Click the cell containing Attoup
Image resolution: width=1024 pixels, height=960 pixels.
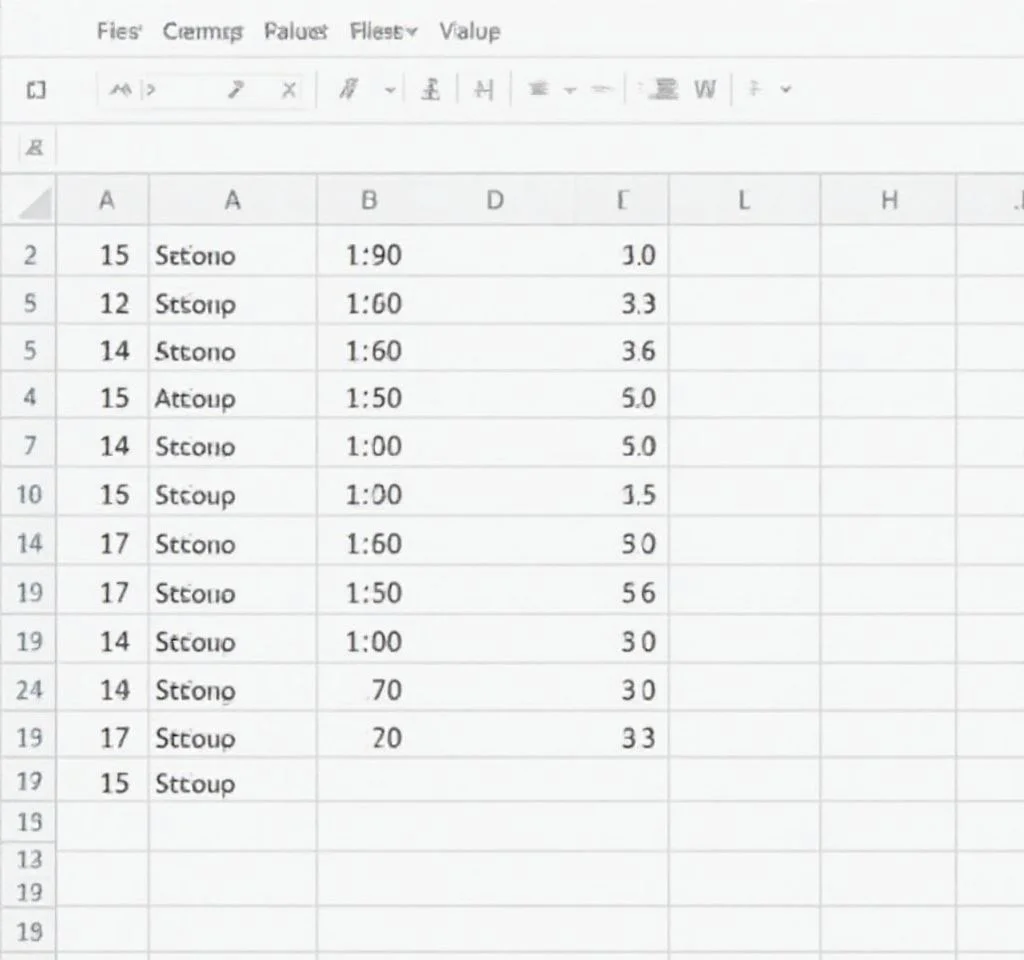pyautogui.click(x=232, y=399)
